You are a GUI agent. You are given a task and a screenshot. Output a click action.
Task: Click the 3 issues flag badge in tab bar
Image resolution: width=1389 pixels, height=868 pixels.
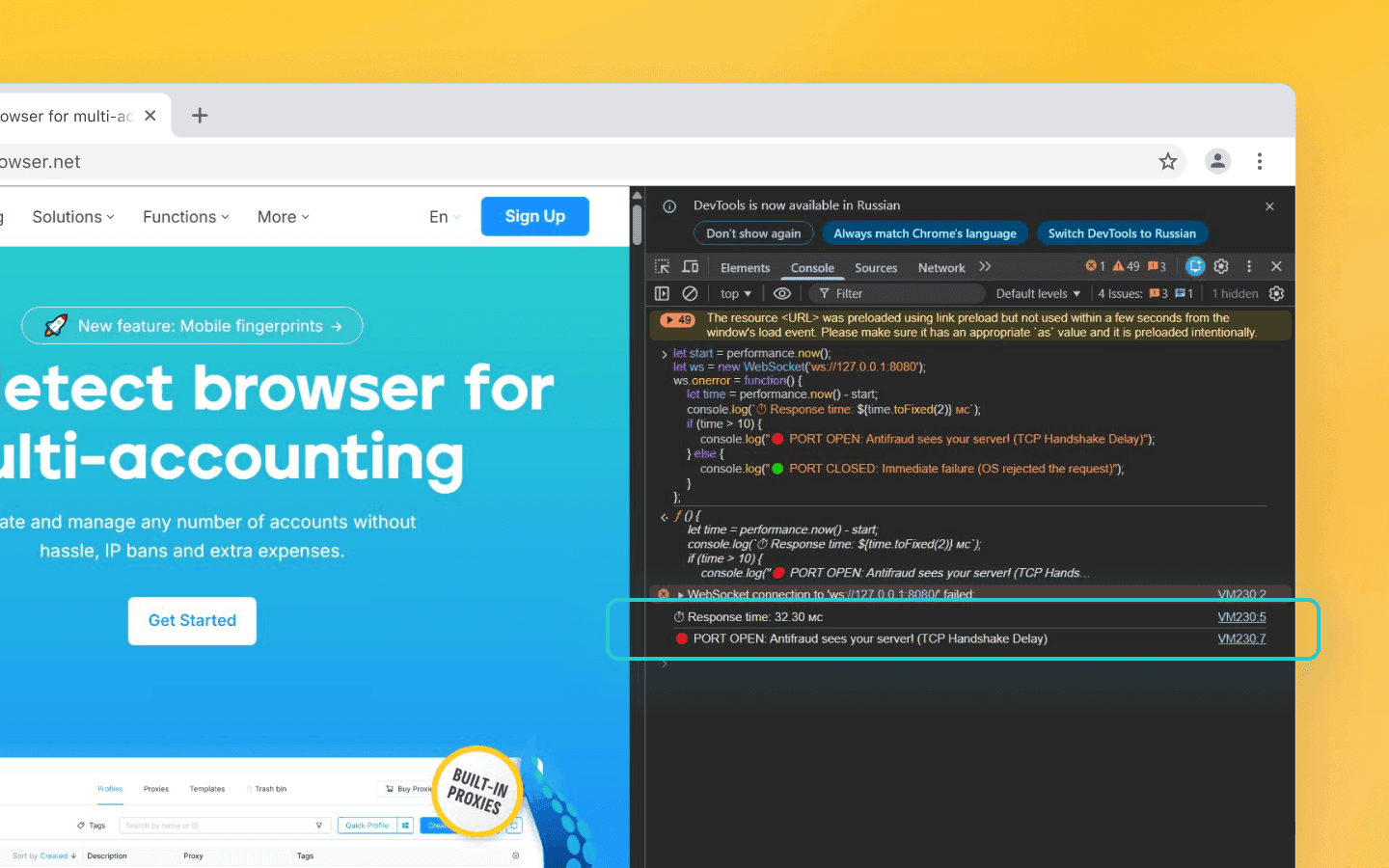coord(1157,266)
